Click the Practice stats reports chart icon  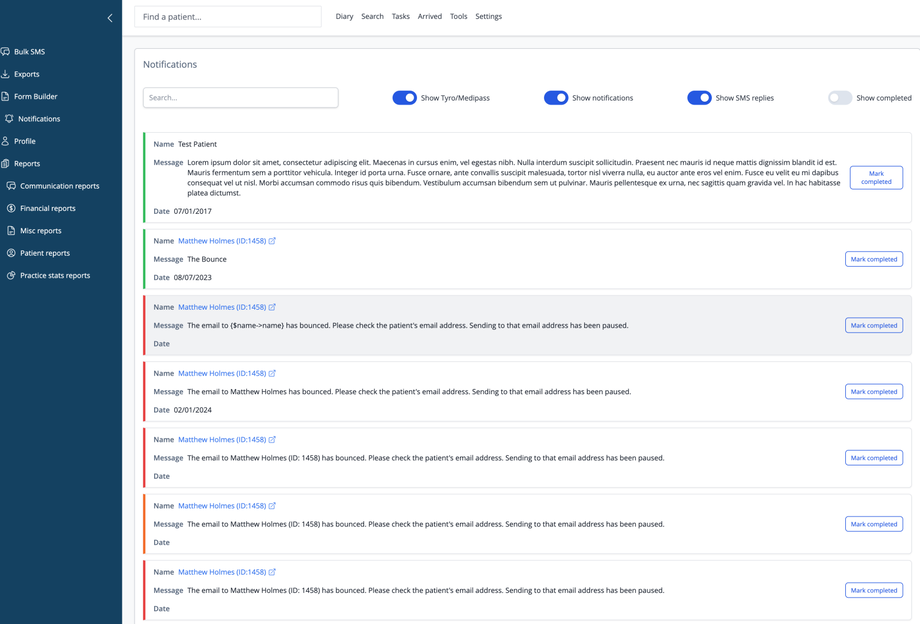coord(11,275)
